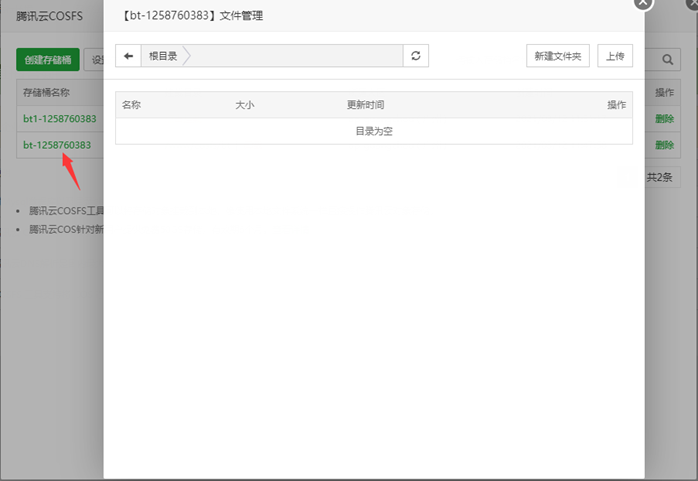Select the 根目录 breadcrumb
698x481 pixels.
[163, 56]
